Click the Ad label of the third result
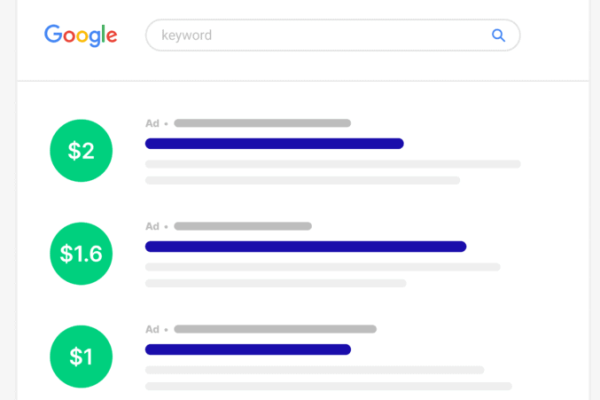This screenshot has width=600, height=400. click(152, 329)
